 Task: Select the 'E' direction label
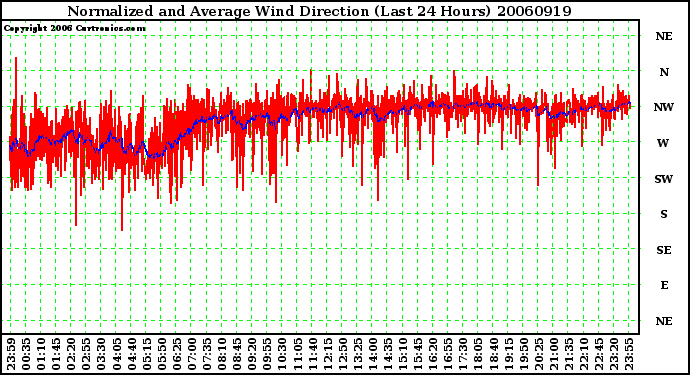[x=664, y=286]
